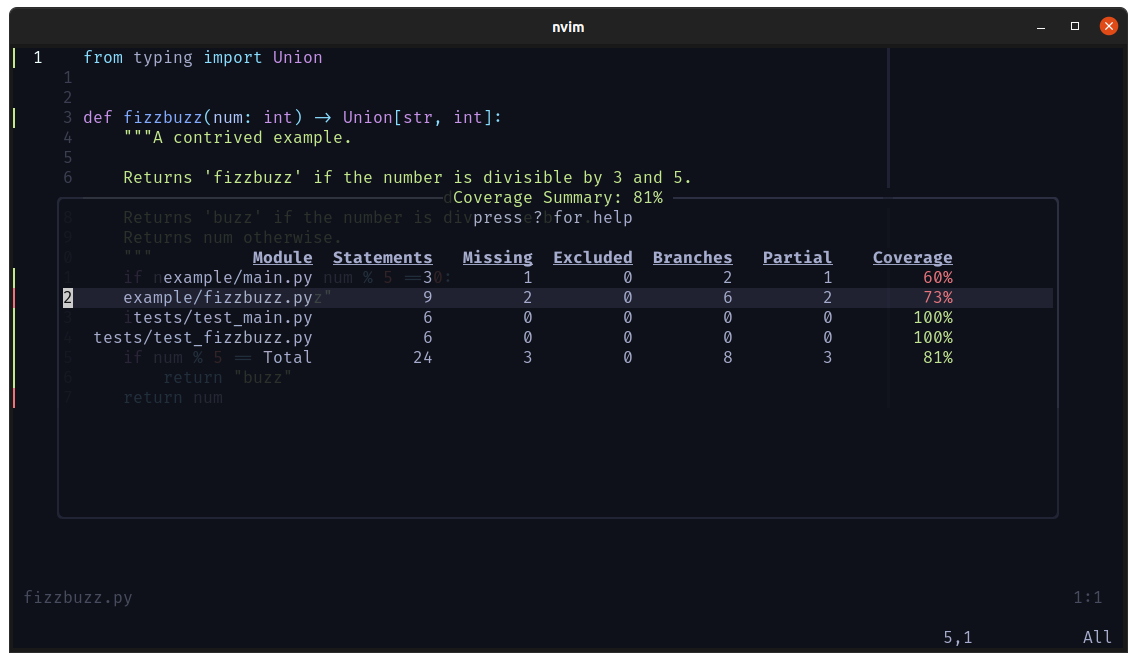Select the tests/test_main.py row
Screen dimensions: 1137x662
558,318
